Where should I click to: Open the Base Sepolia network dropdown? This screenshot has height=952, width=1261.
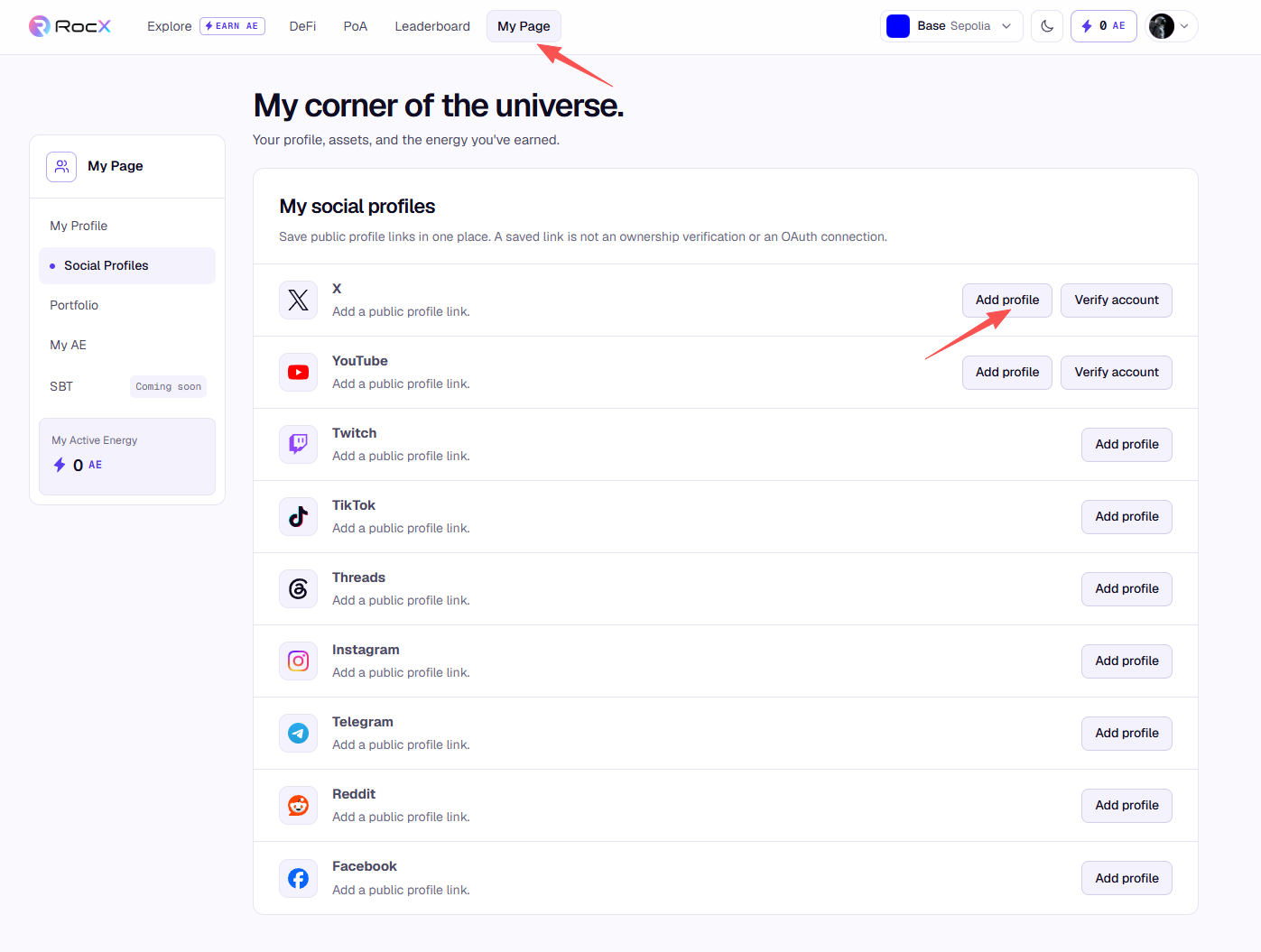pos(951,26)
